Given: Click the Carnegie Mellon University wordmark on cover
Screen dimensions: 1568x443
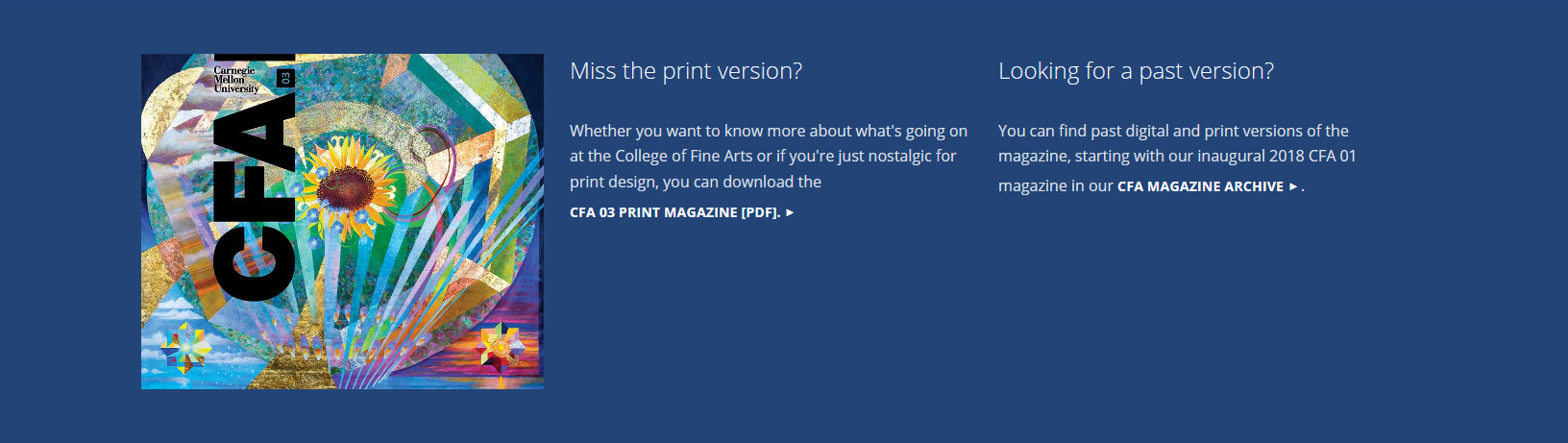Looking at the screenshot, I should click(x=236, y=80).
